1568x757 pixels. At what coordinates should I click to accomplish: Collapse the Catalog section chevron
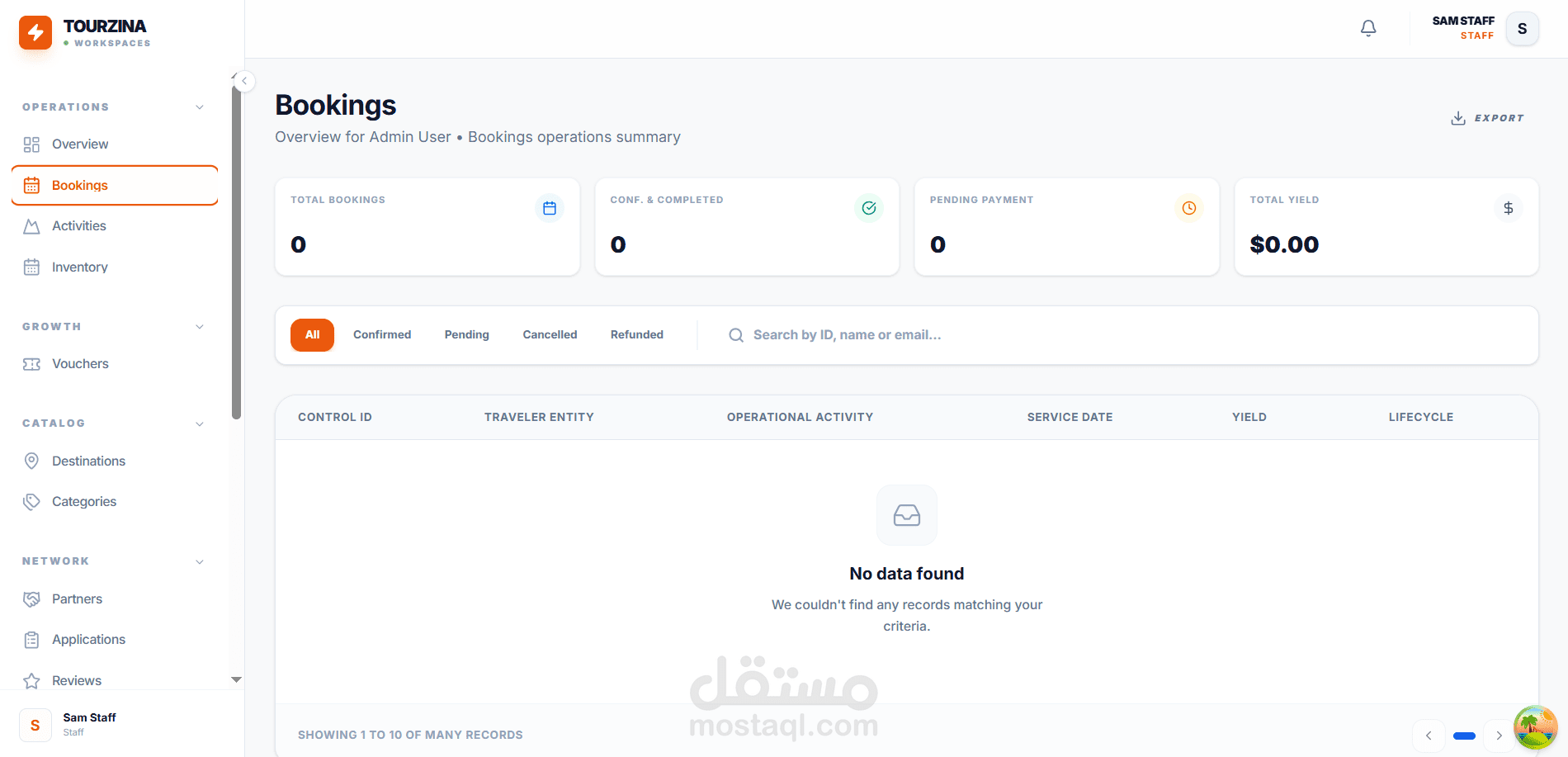tap(200, 423)
